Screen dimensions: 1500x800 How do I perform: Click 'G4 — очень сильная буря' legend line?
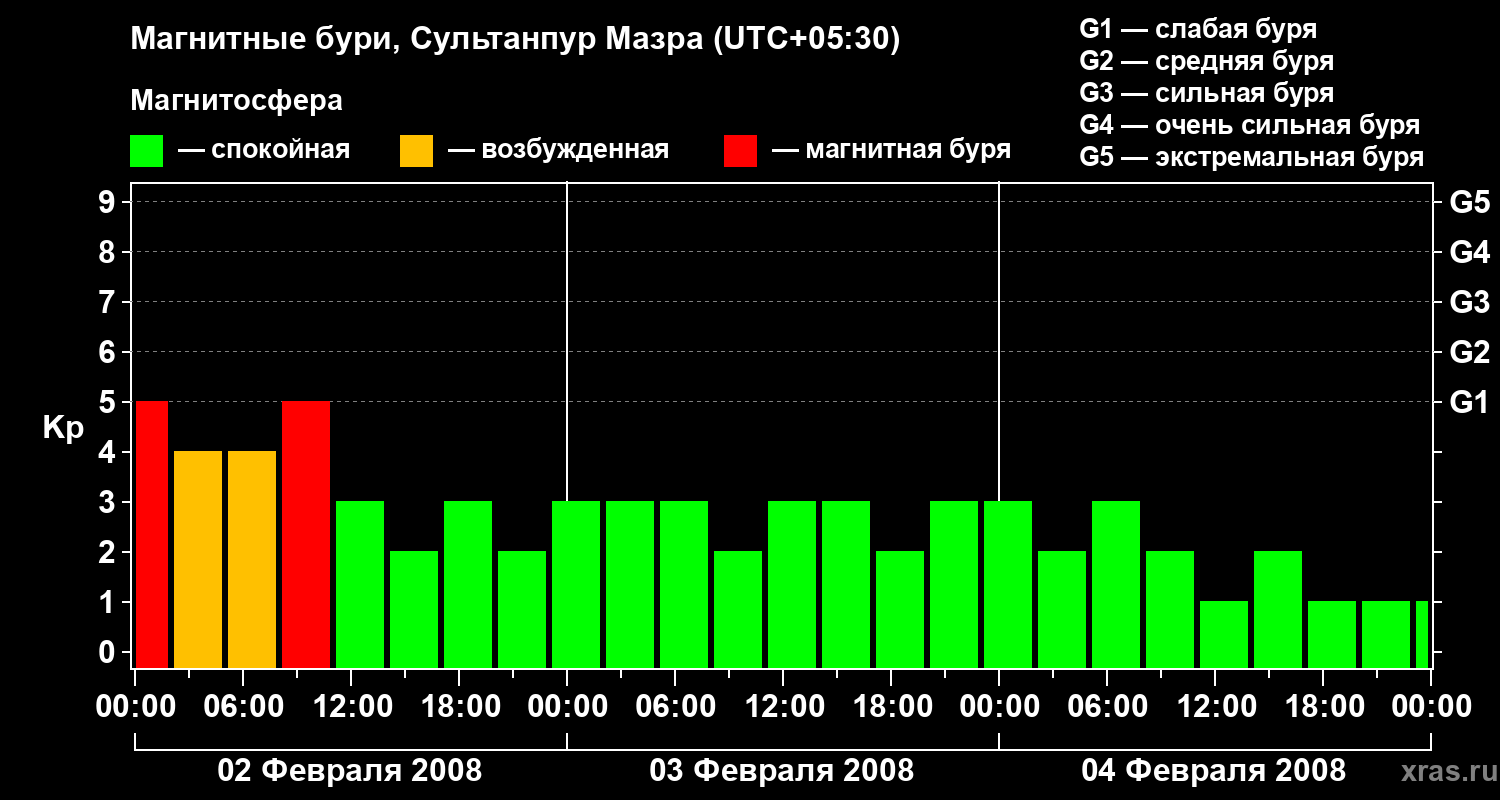[x=1250, y=125]
